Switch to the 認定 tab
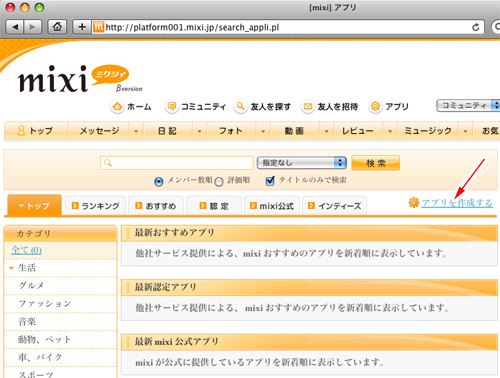The width and height of the screenshot is (500, 378). tap(214, 206)
